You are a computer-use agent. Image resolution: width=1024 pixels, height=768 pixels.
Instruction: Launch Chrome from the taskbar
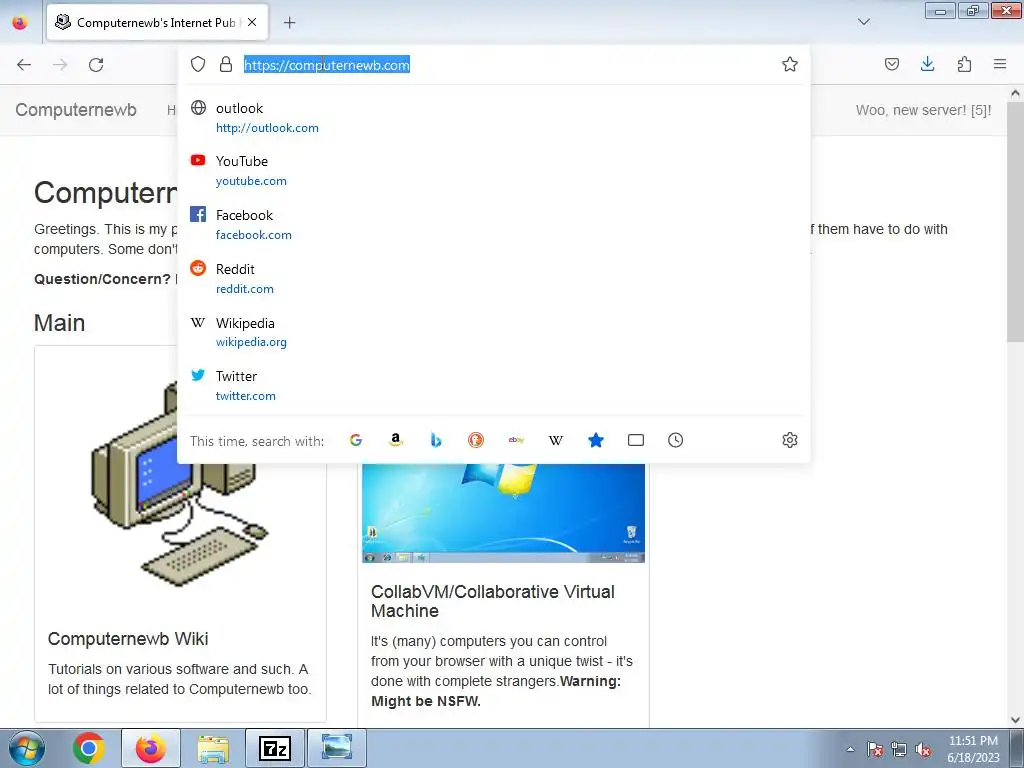(89, 748)
